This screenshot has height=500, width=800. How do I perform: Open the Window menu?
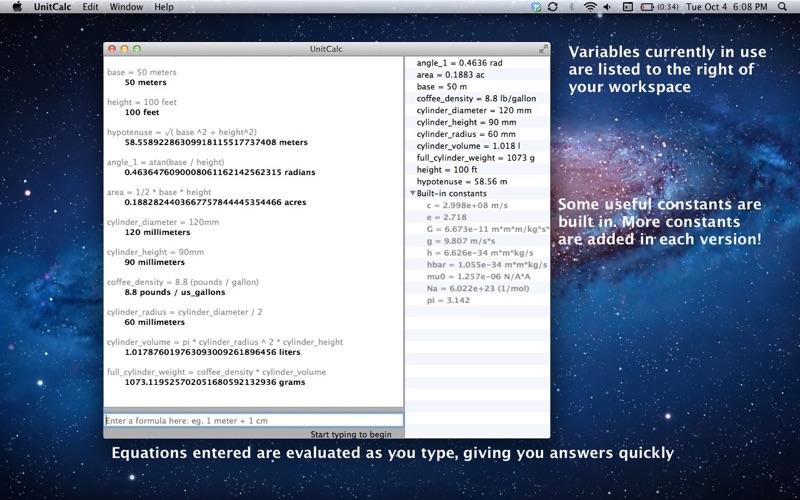click(126, 7)
